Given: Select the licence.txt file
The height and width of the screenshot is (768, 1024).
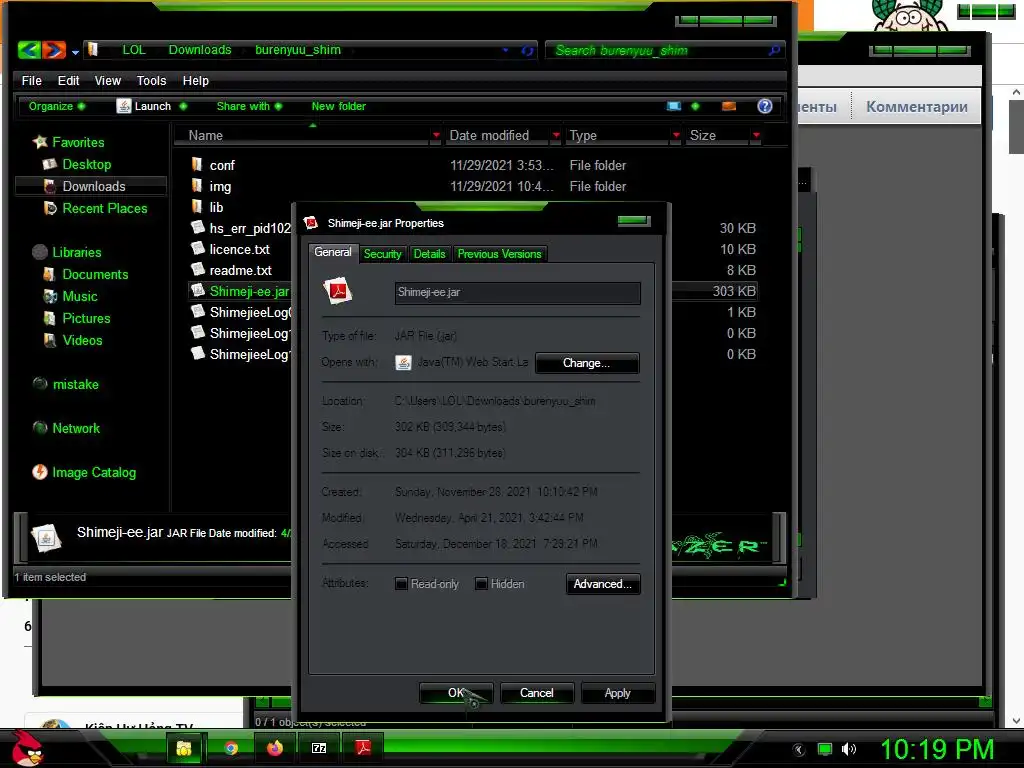Looking at the screenshot, I should 231,249.
